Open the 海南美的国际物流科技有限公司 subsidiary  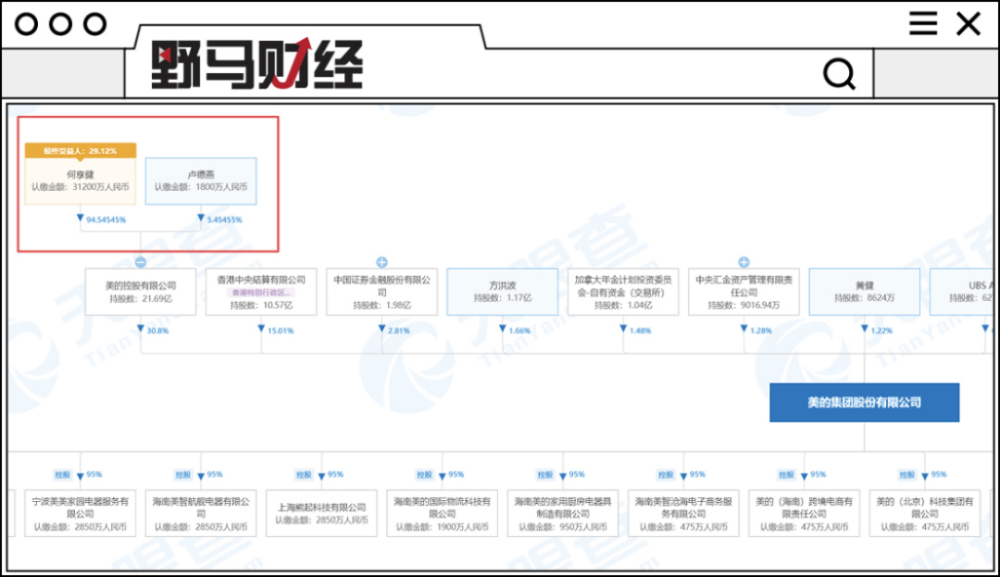(442, 513)
